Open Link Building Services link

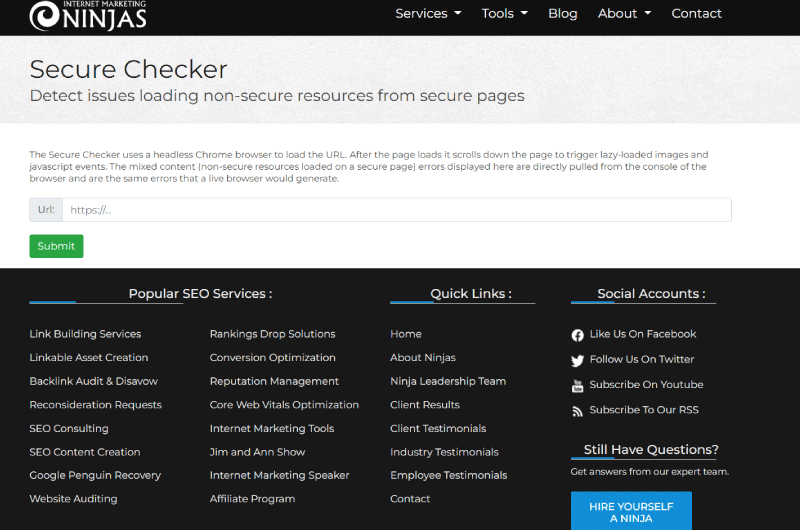85,334
